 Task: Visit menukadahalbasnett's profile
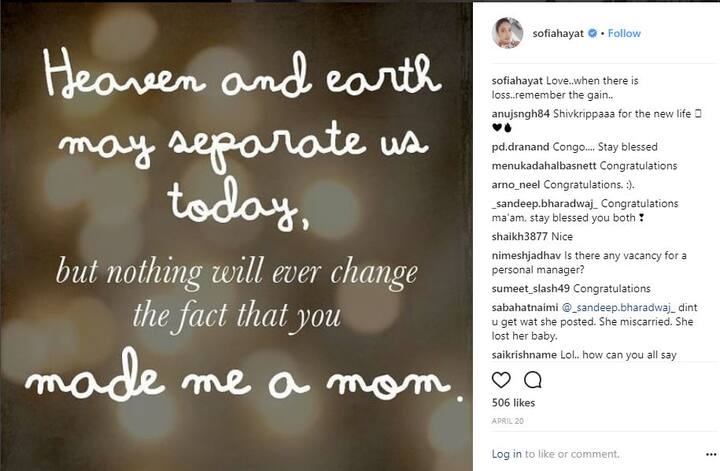544,166
